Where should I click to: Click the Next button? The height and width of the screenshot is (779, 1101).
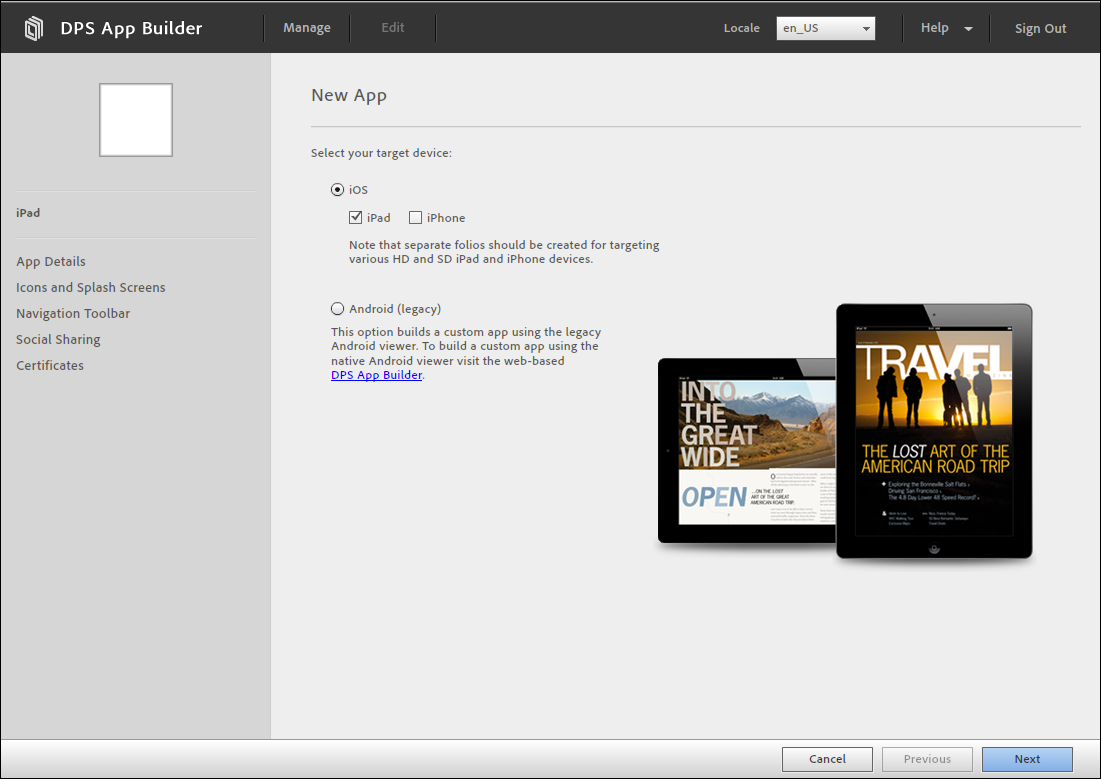pos(1027,759)
